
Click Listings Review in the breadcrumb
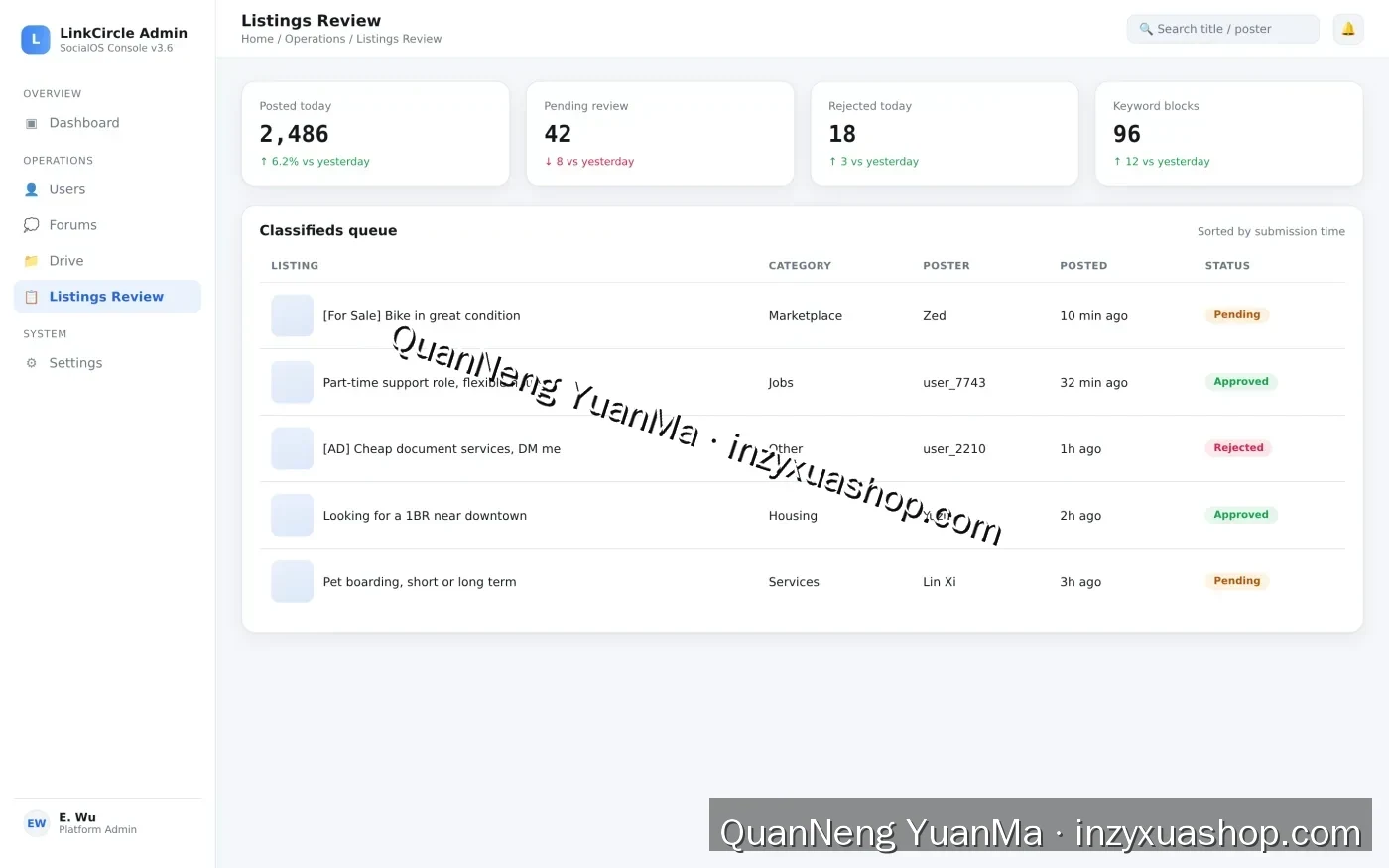tap(399, 39)
